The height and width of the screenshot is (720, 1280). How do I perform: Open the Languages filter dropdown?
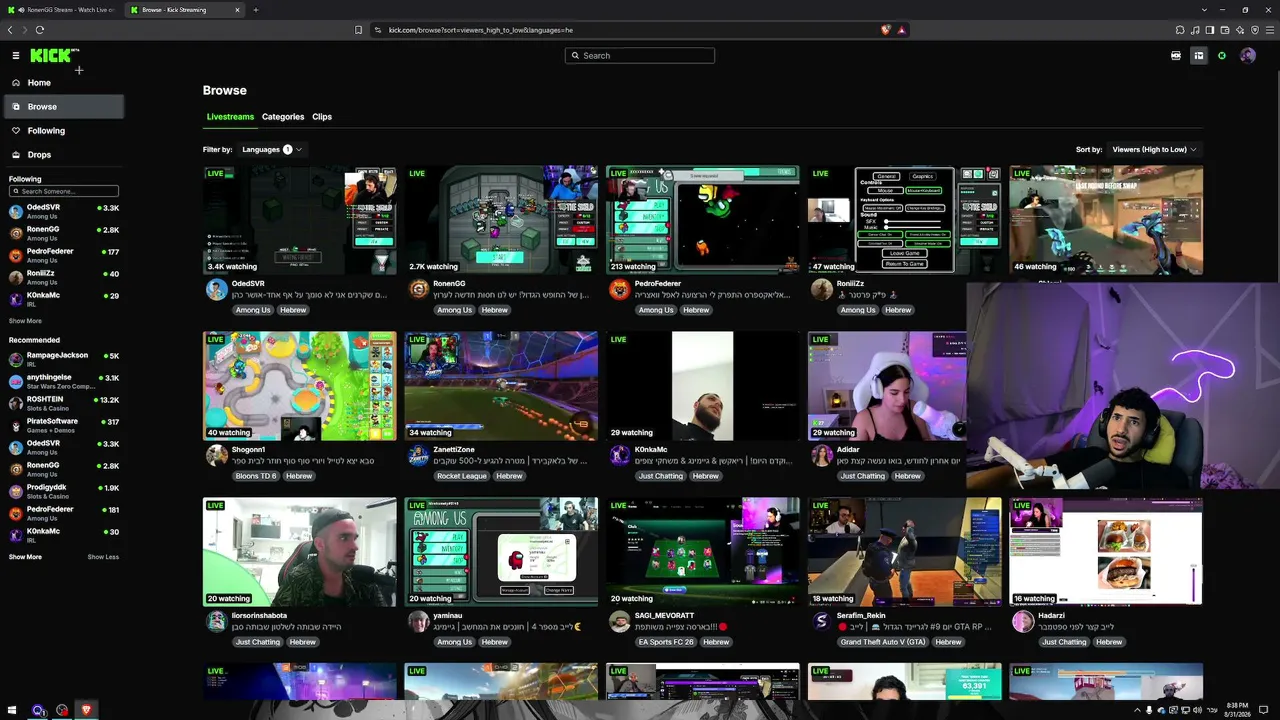[272, 150]
